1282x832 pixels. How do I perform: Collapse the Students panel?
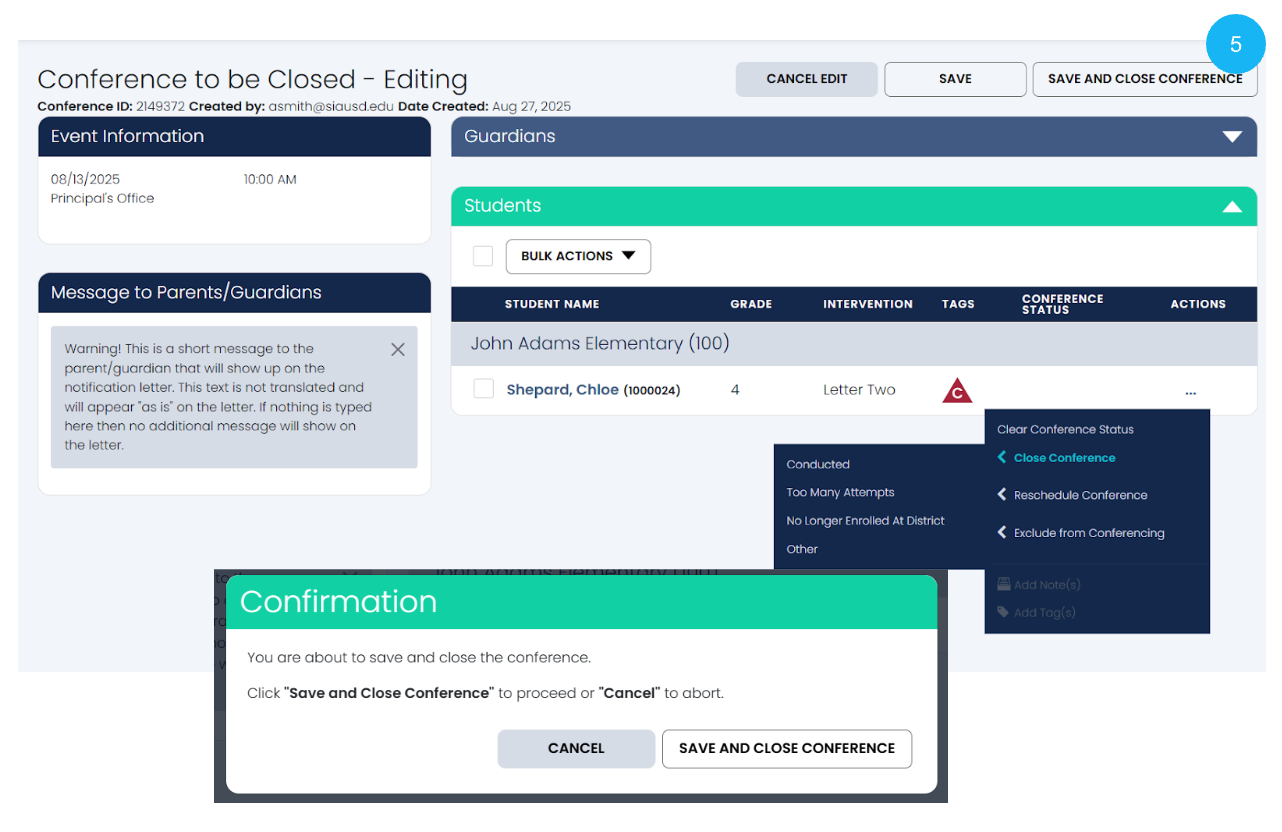point(1232,206)
